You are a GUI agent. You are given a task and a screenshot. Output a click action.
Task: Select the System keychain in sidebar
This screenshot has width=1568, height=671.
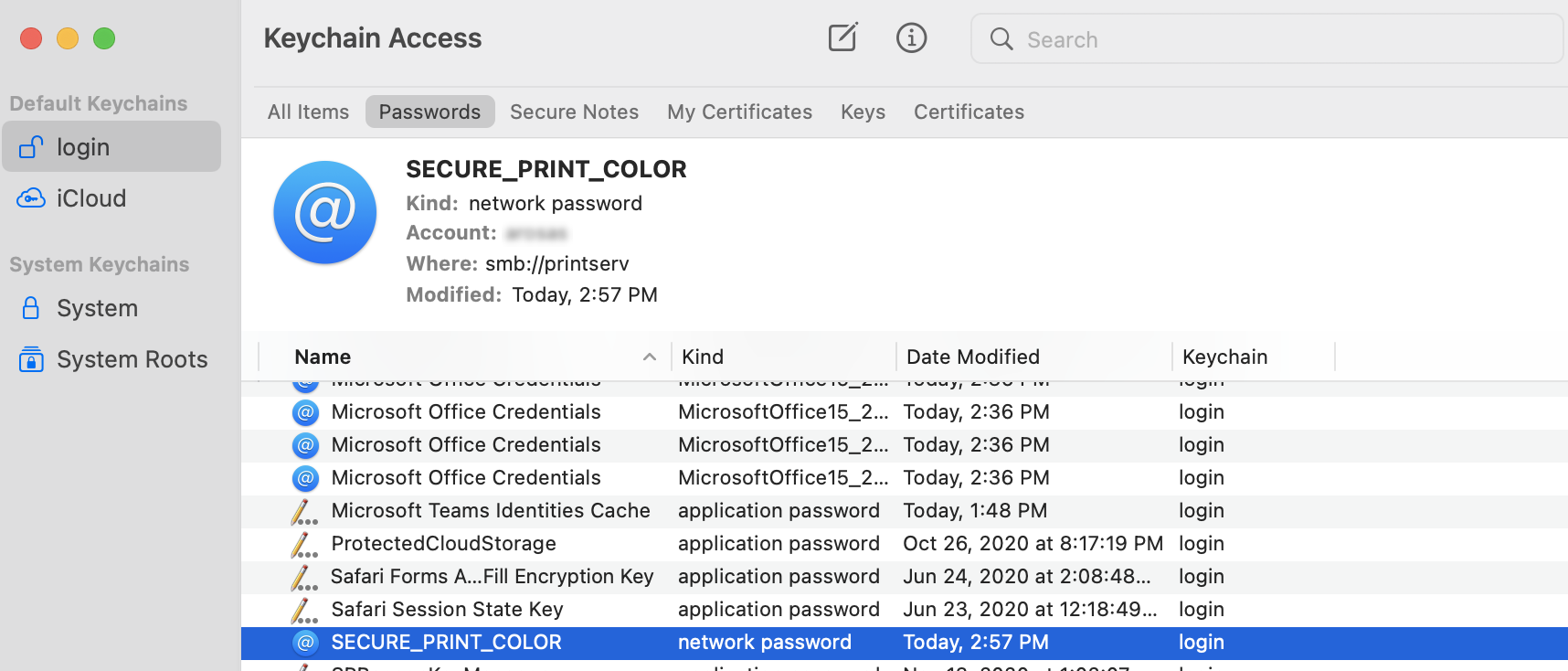(111, 308)
